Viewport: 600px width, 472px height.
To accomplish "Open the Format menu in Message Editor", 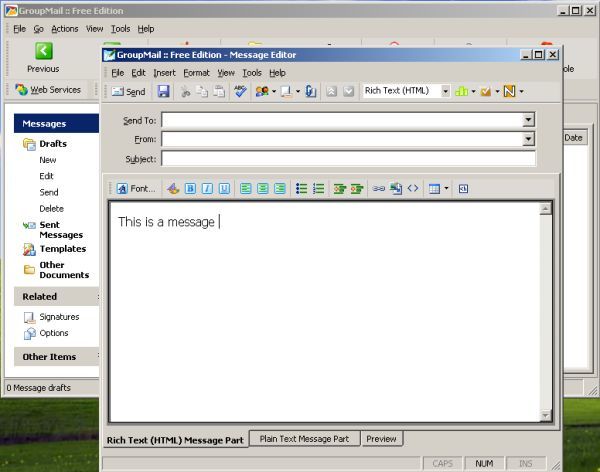I will 196,73.
